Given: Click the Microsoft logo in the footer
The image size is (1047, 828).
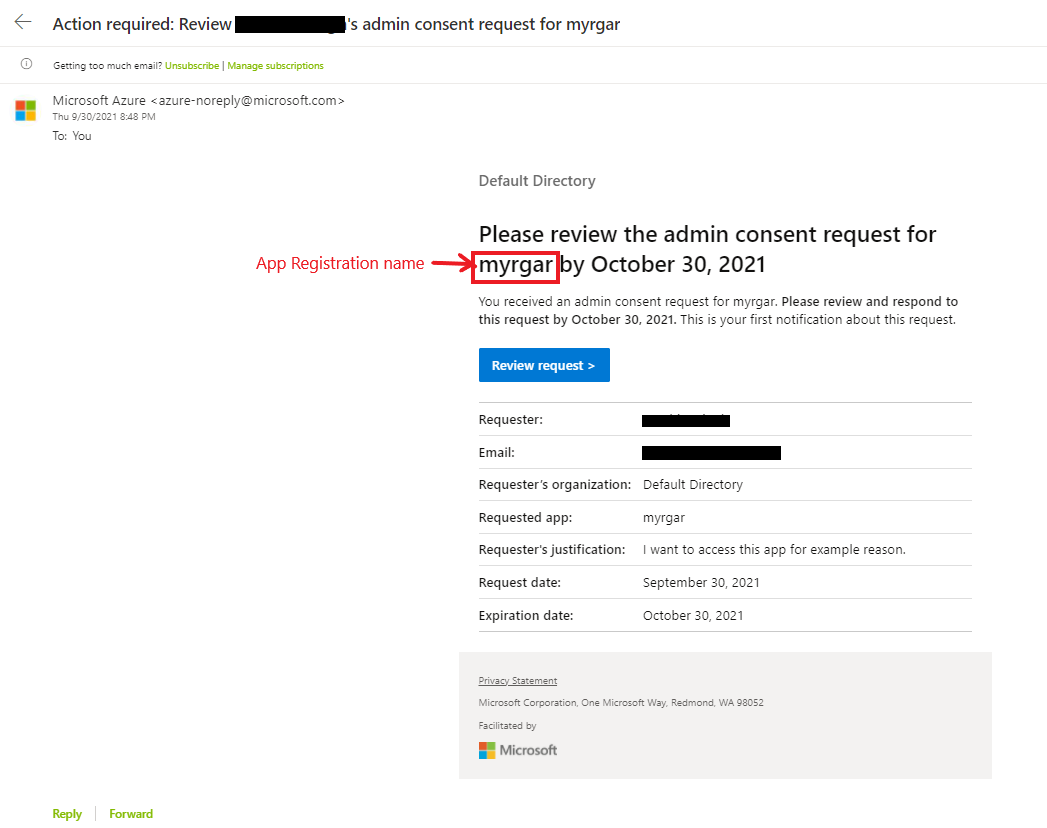Looking at the screenshot, I should coord(517,750).
